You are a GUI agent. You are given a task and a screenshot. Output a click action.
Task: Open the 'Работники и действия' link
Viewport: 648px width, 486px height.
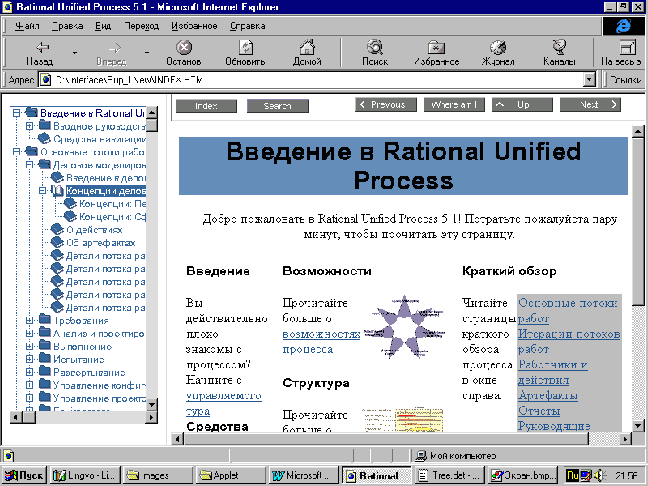[x=553, y=372]
